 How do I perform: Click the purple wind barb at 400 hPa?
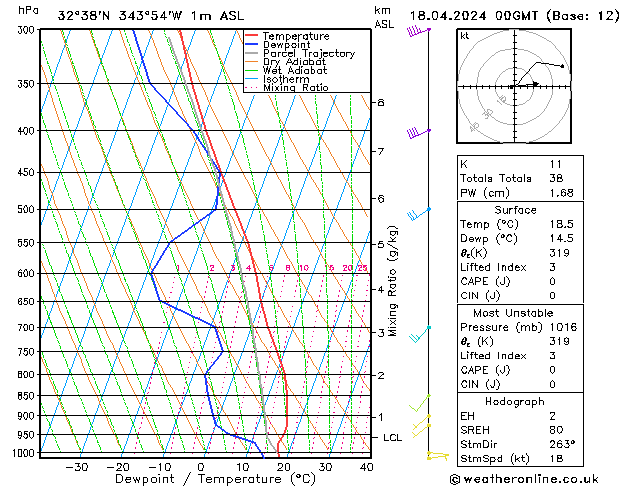click(418, 132)
